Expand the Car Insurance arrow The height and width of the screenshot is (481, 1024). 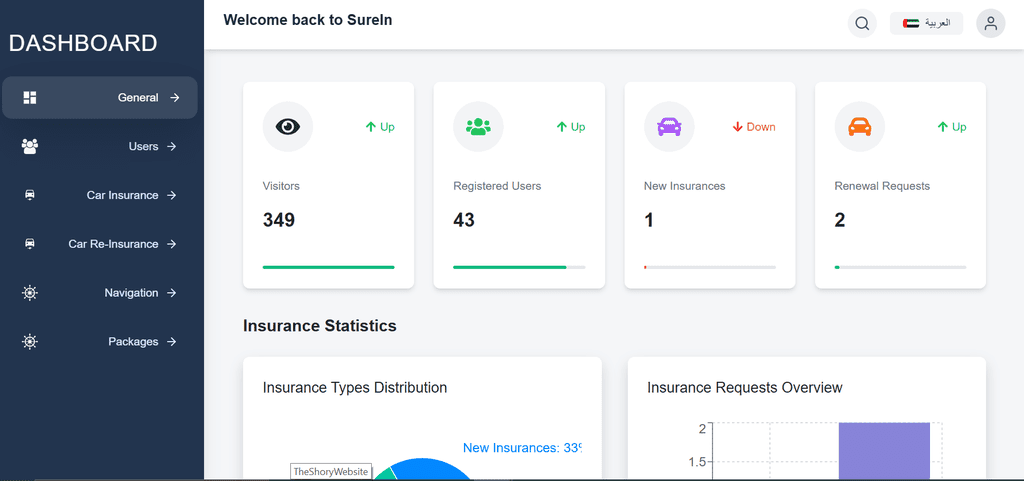point(172,195)
